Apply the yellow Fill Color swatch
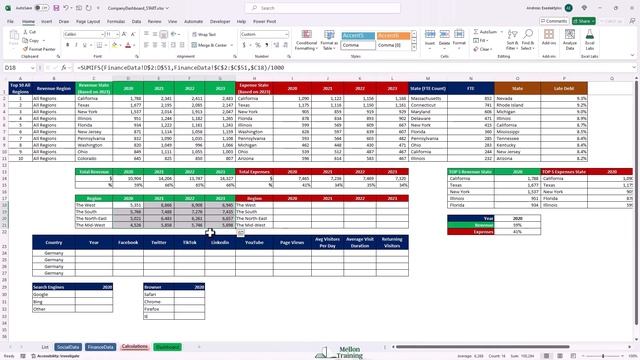The image size is (640, 360). pos(115,45)
